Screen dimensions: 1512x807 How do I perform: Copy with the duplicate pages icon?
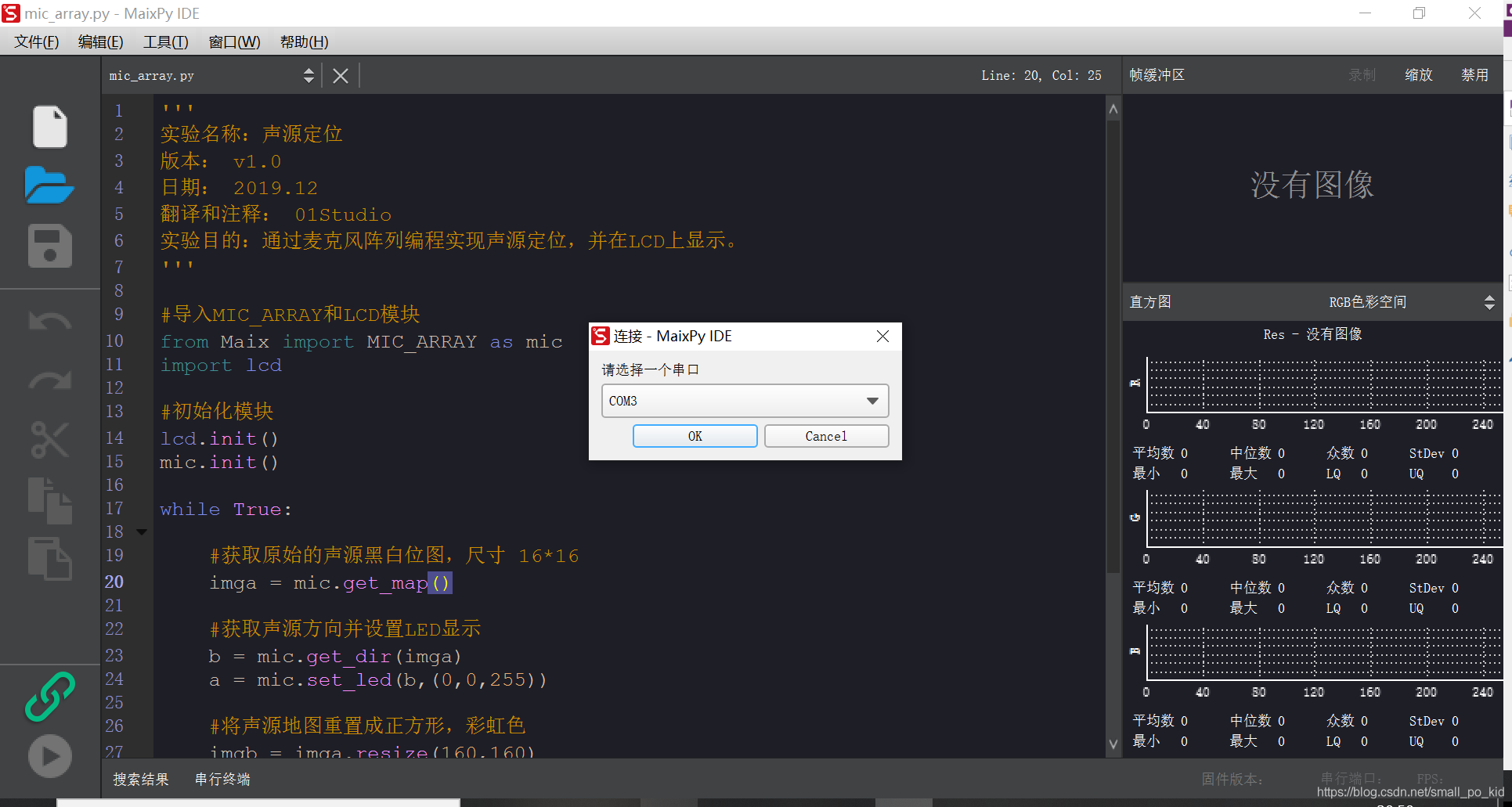[49, 500]
